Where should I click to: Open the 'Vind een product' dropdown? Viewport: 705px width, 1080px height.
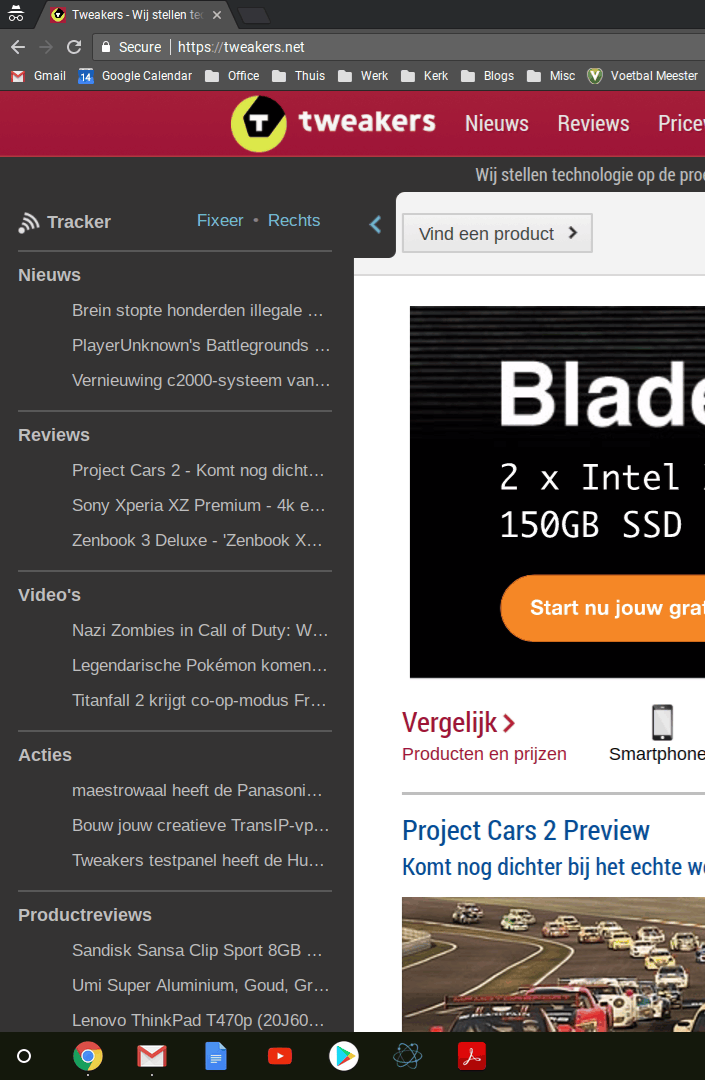(497, 233)
